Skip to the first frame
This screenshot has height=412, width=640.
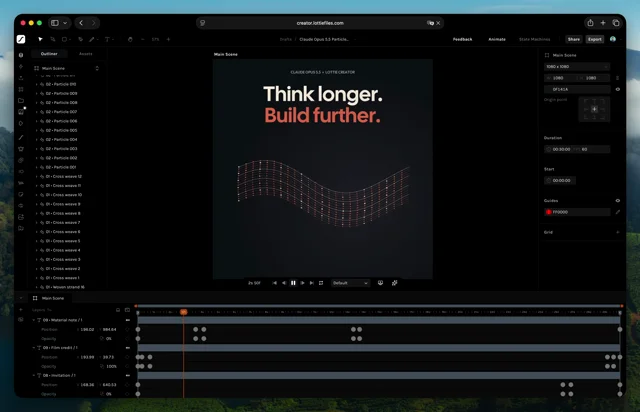274,283
